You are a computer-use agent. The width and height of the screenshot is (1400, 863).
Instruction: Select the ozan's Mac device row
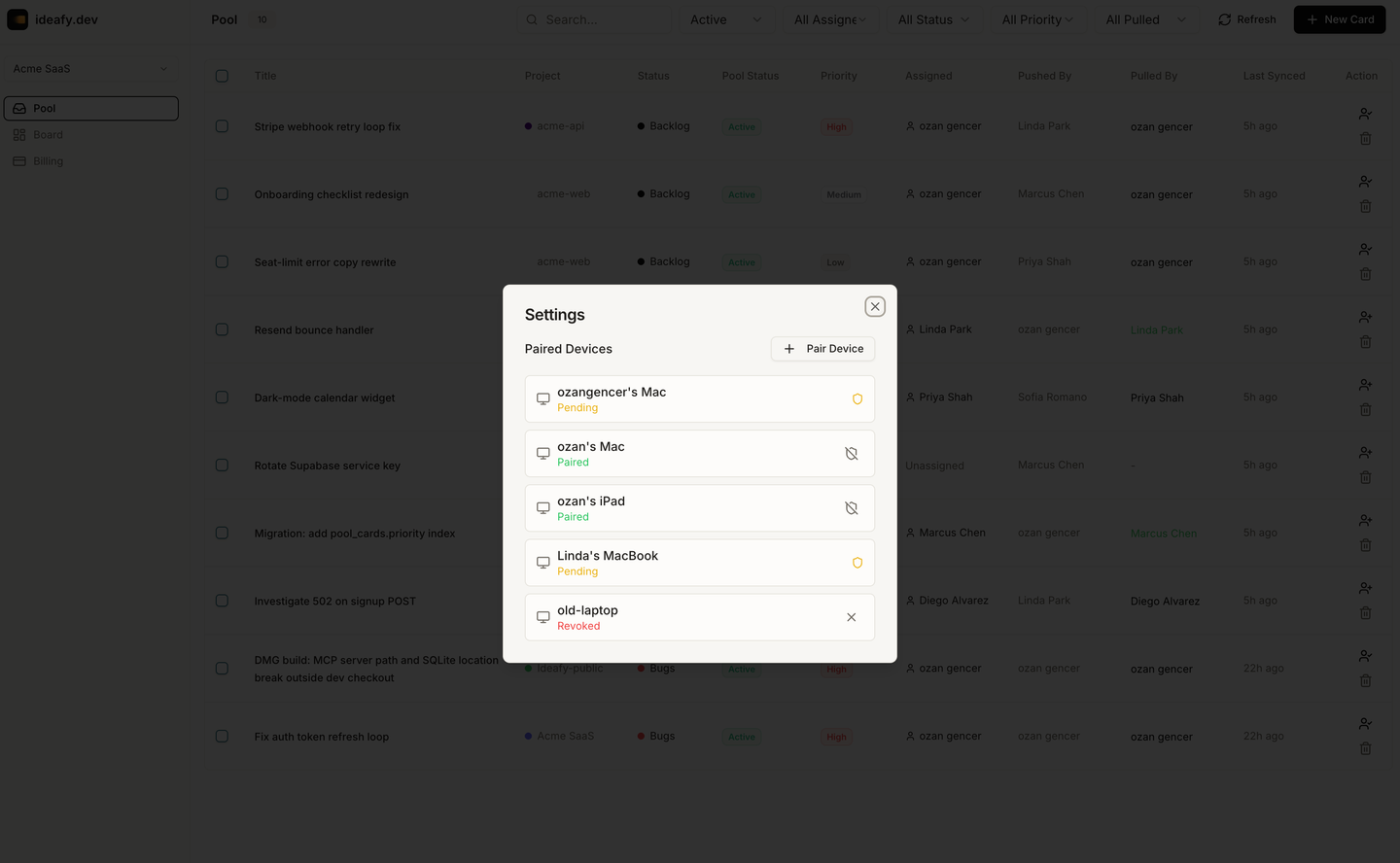point(700,454)
